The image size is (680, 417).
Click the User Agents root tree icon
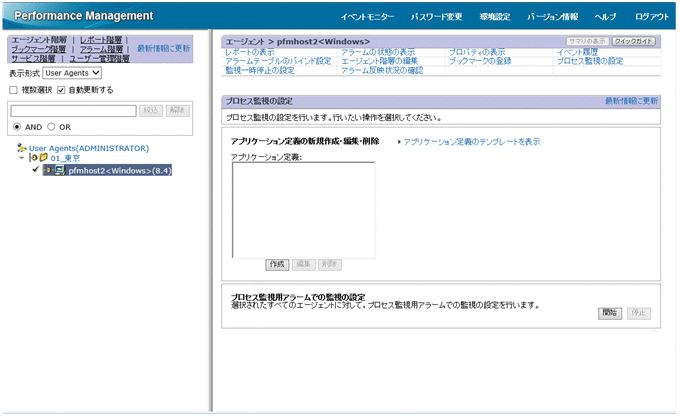21,148
